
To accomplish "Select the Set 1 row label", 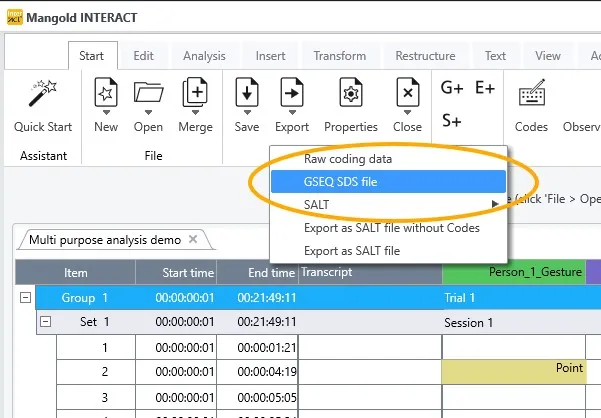I will (x=95, y=322).
